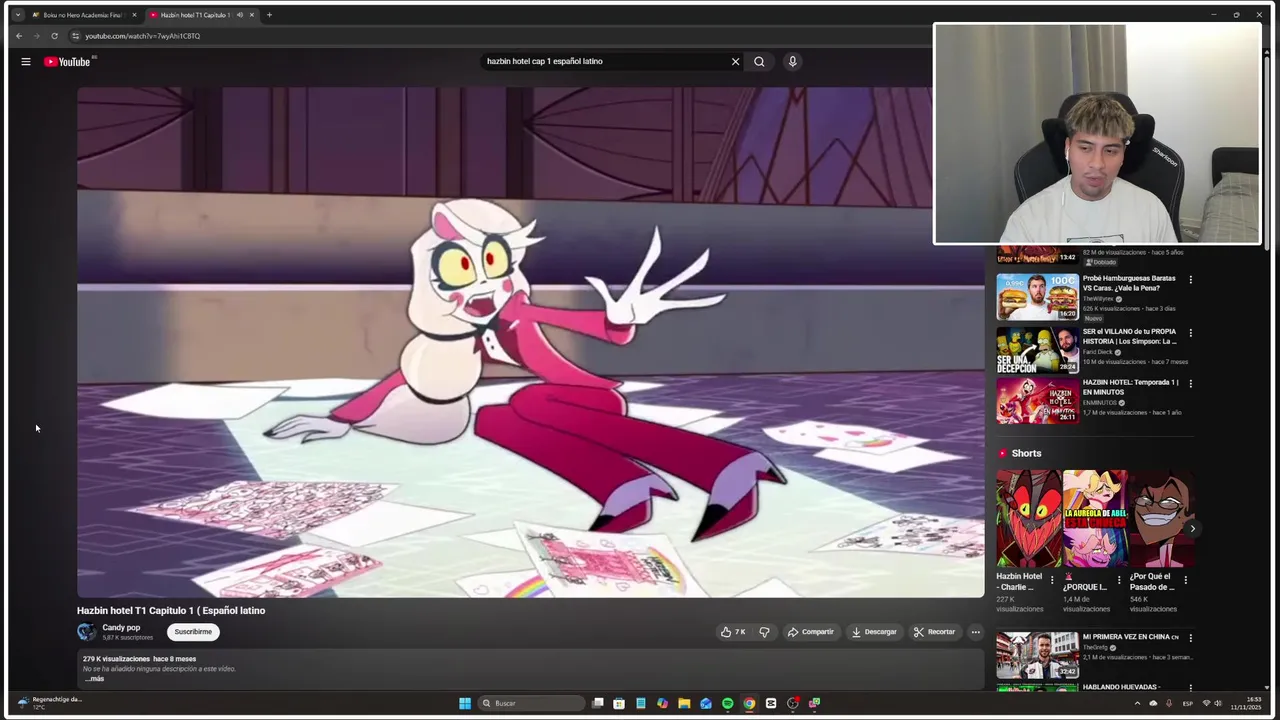Screen dimensions: 1280x720
Task: Click the Shorts section heading
Action: coord(1026,453)
